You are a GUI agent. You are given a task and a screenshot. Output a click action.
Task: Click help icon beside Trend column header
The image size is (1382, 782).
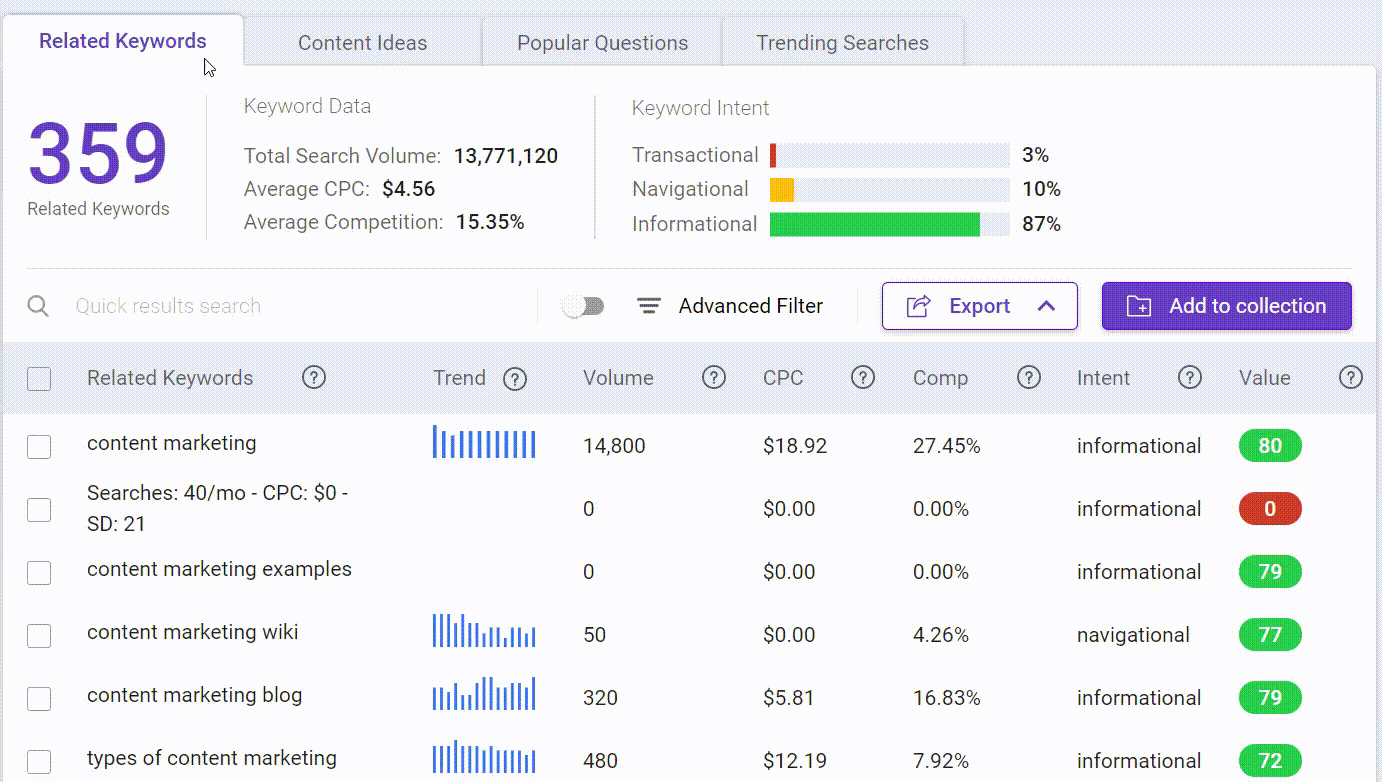(515, 379)
